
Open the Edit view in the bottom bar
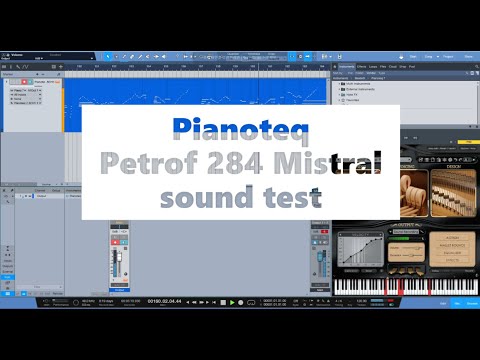[443, 304]
